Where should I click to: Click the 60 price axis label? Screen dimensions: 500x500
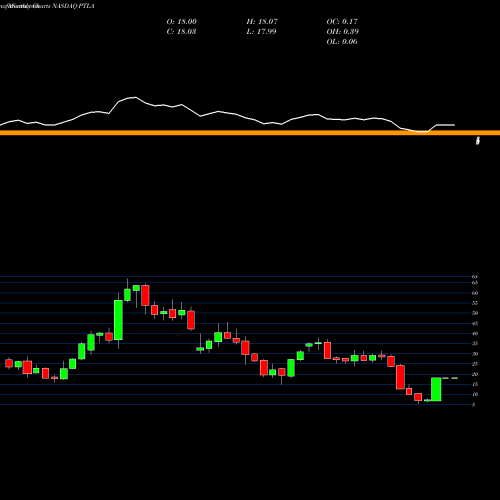(x=475, y=293)
